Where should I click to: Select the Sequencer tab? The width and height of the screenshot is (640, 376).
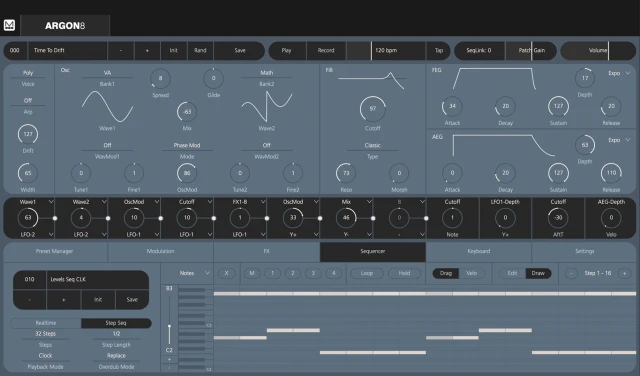coord(373,251)
